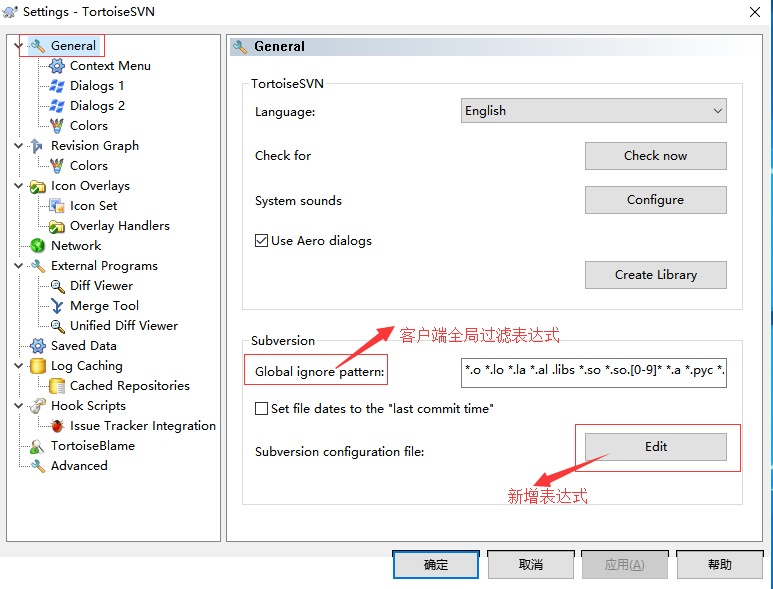773x589 pixels.
Task: Click the Revision Graph icon
Action: coord(37,146)
